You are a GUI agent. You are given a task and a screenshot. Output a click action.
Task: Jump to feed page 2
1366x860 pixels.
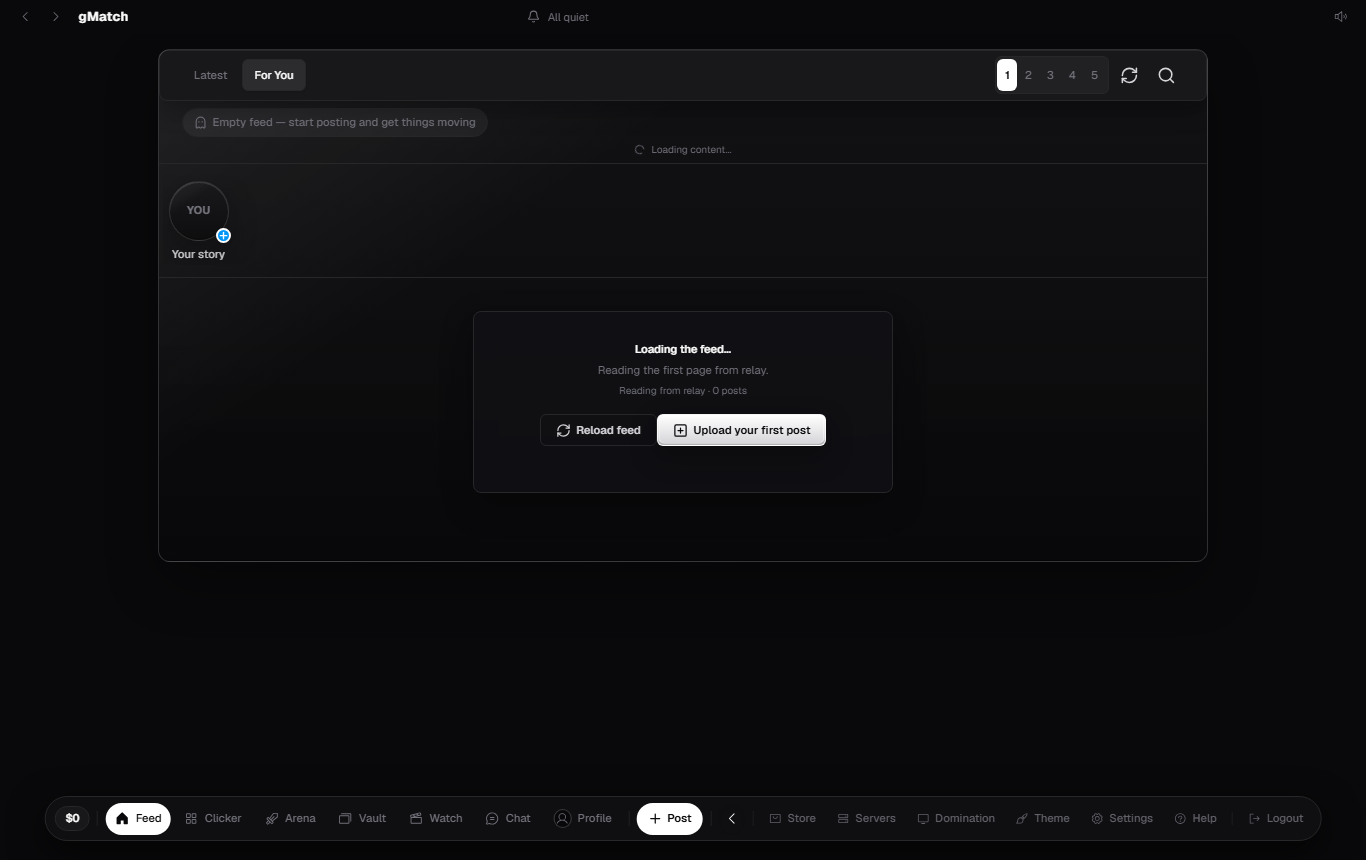[1028, 75]
